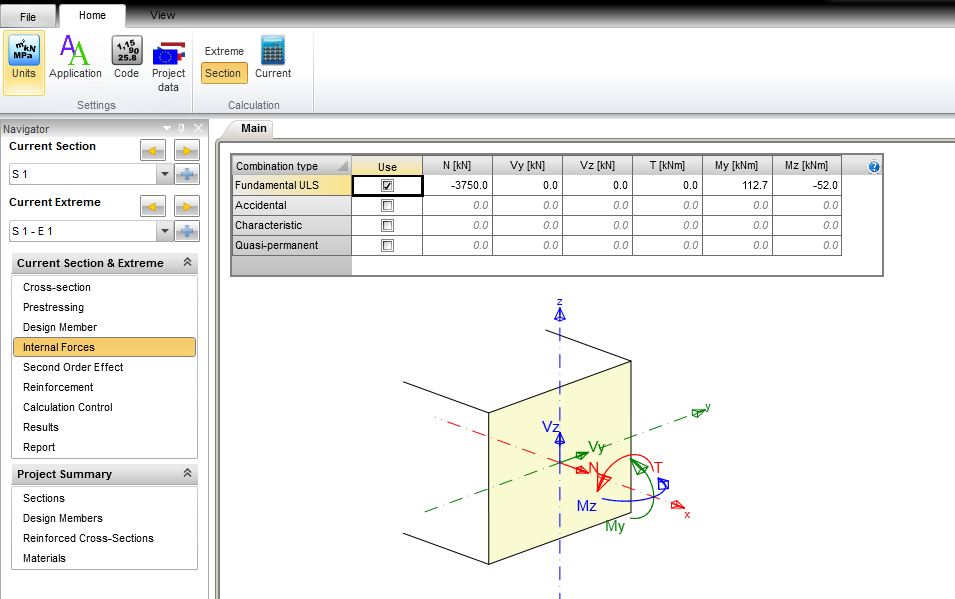The image size is (955, 599).
Task: Switch to the View ribbon tab
Action: (x=162, y=15)
